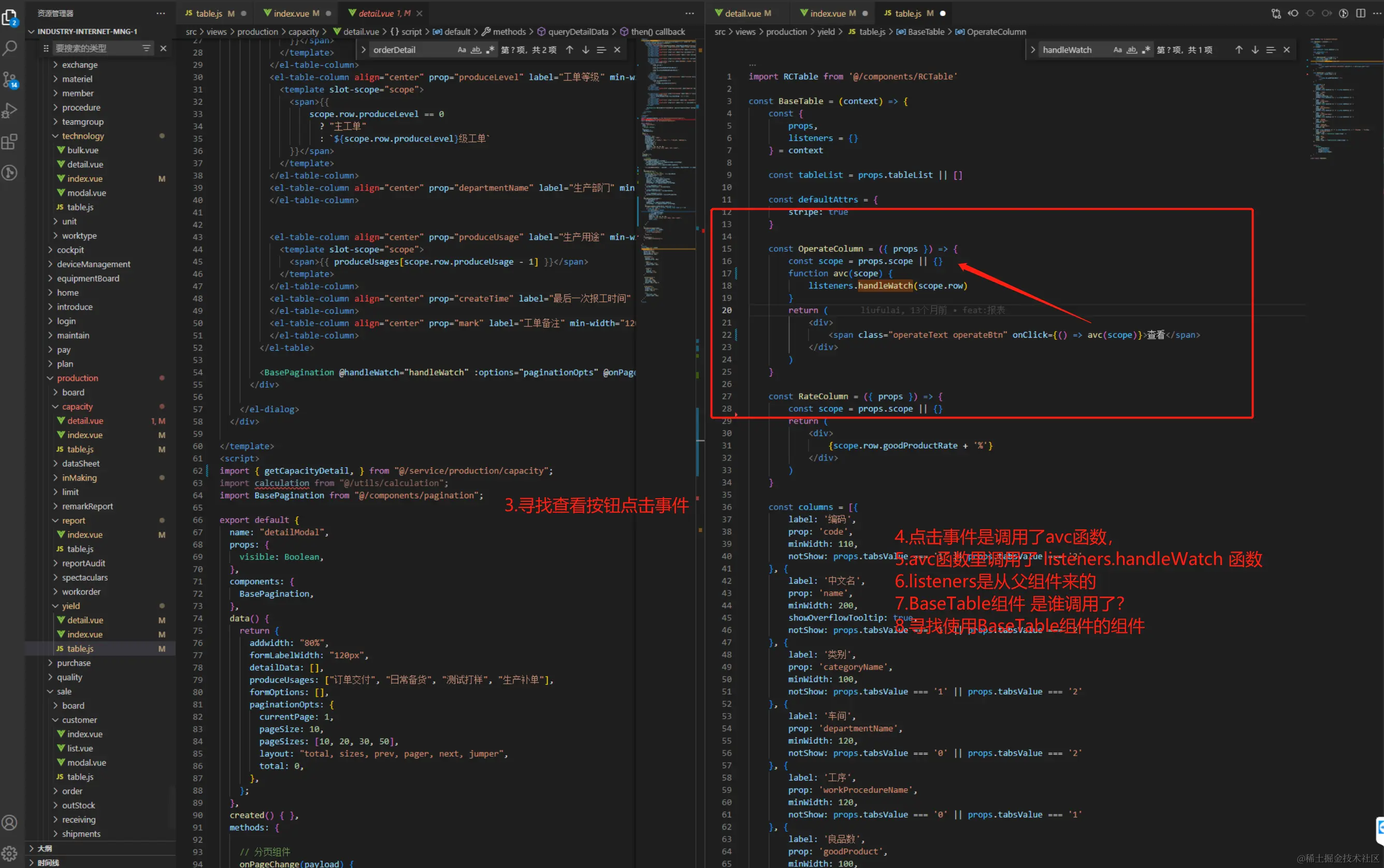Toggle Match Whole Word in orderDetail find widget
Screen dimensions: 1384x868
[x=476, y=50]
